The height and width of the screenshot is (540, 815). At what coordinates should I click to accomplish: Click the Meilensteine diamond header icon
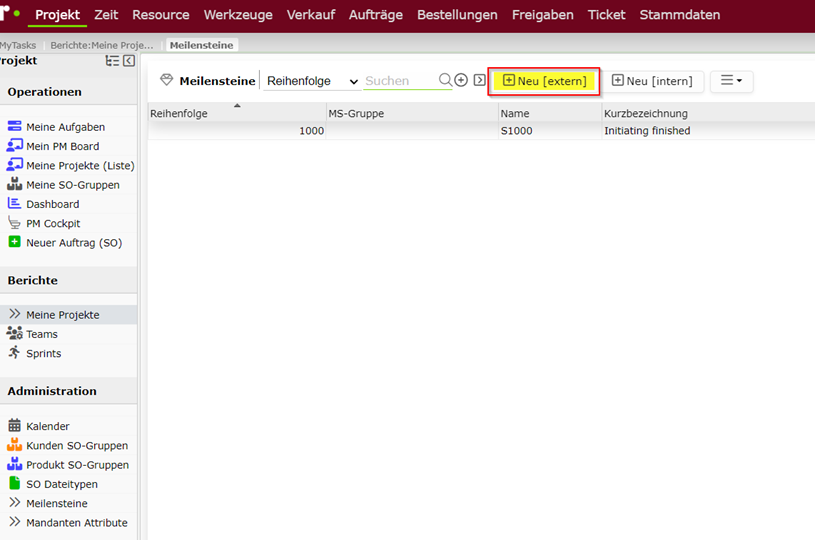point(166,80)
